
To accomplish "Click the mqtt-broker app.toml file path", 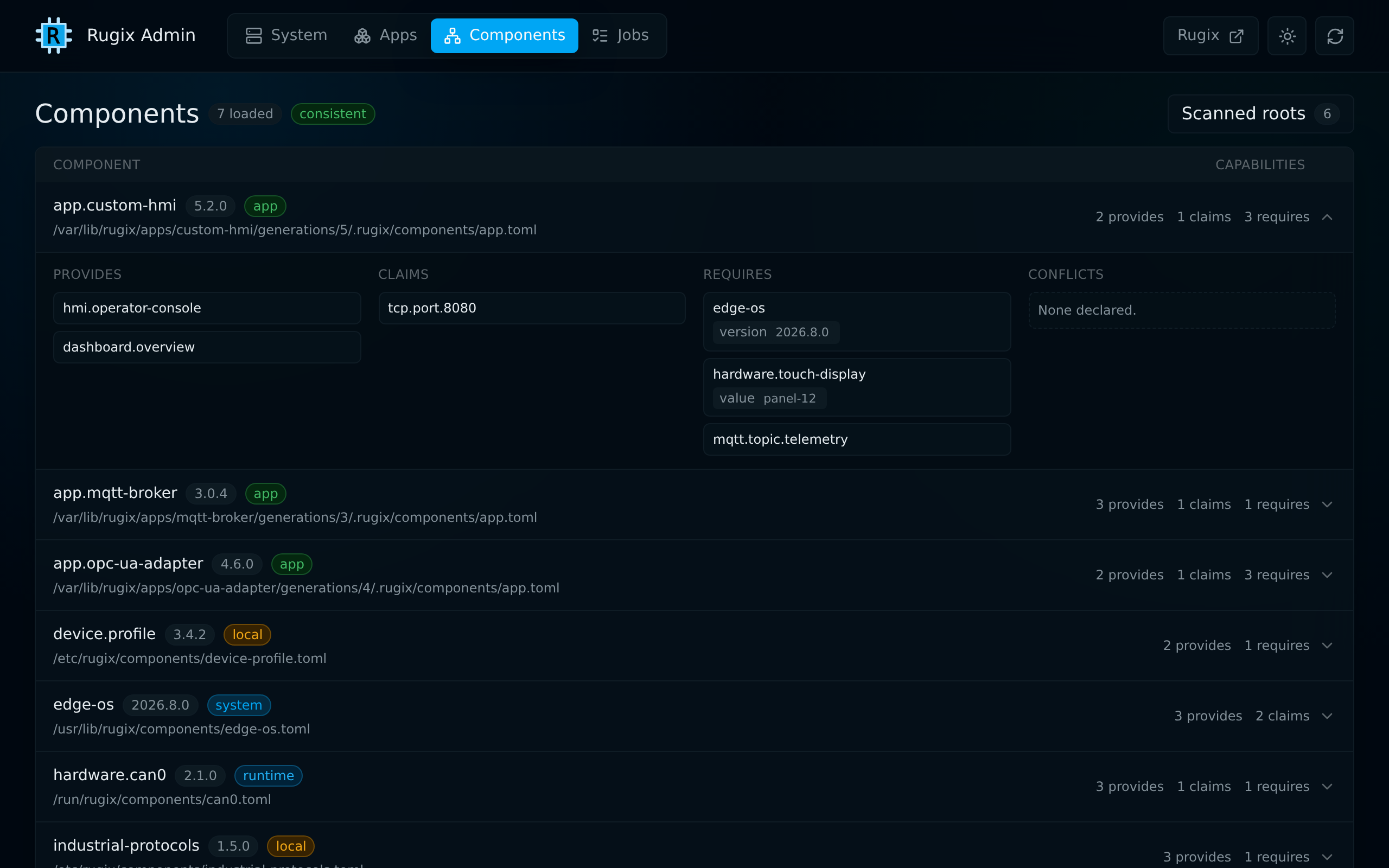I will pyautogui.click(x=295, y=518).
